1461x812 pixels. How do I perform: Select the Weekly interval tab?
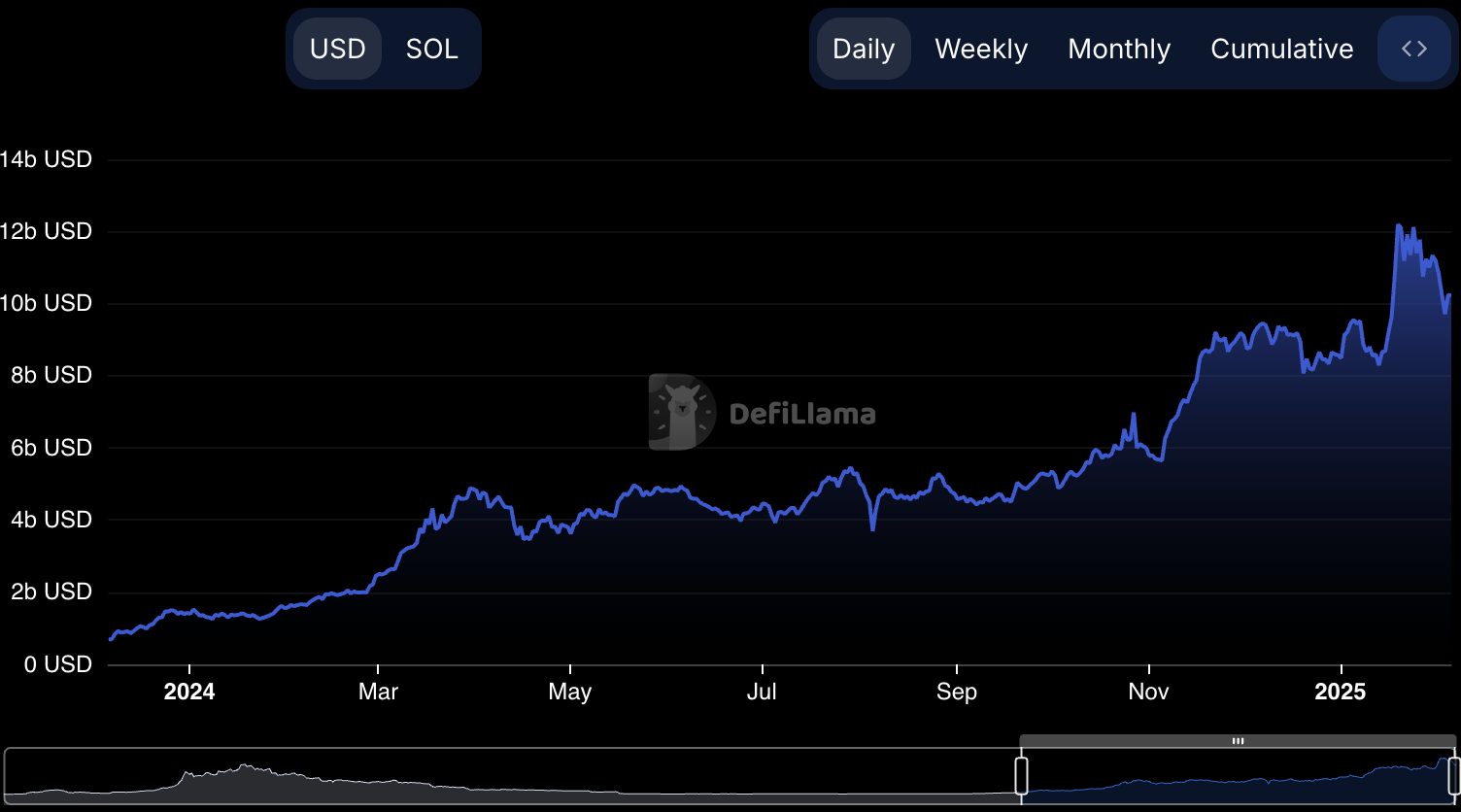pos(981,49)
